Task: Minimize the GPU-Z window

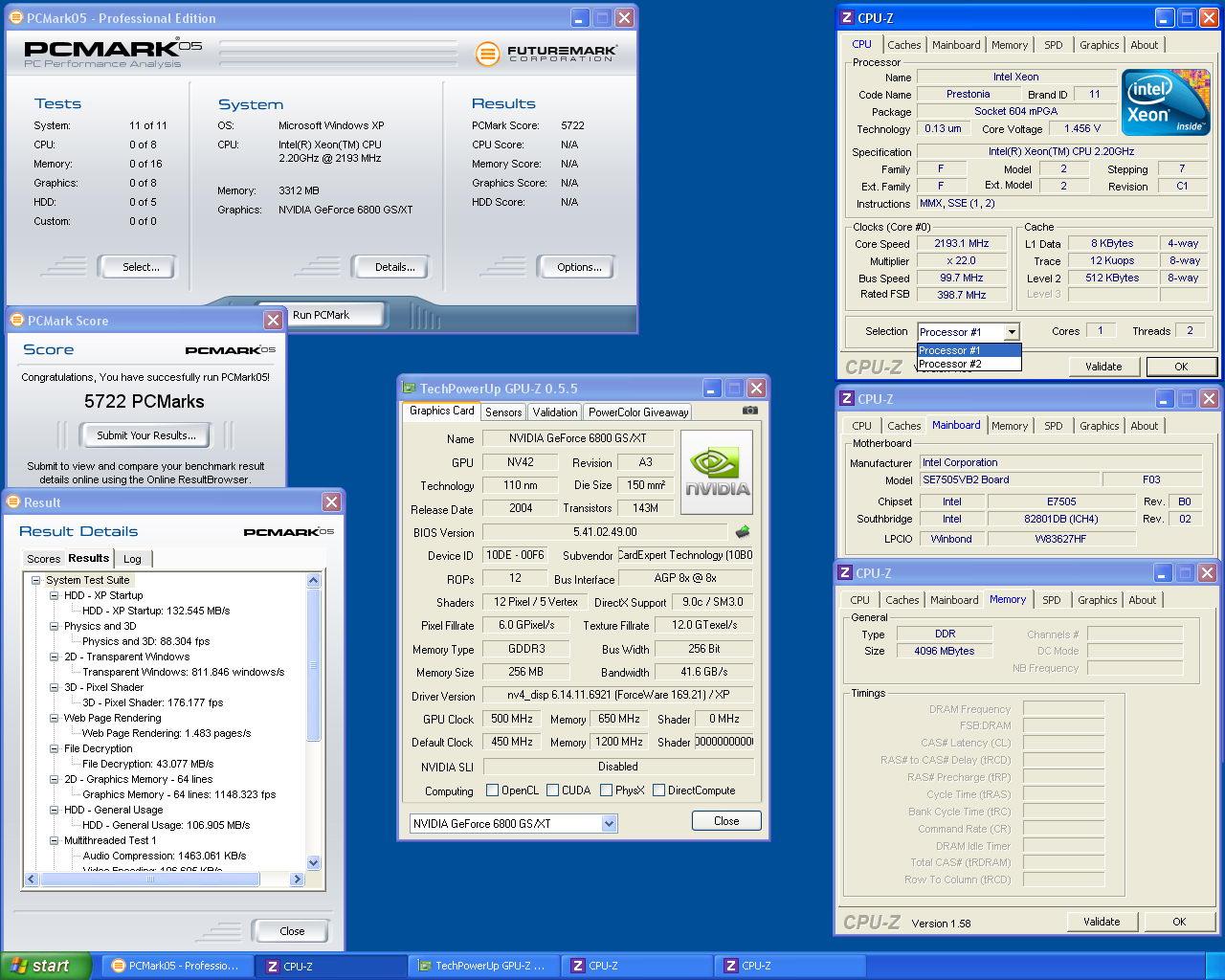Action: pos(711,388)
